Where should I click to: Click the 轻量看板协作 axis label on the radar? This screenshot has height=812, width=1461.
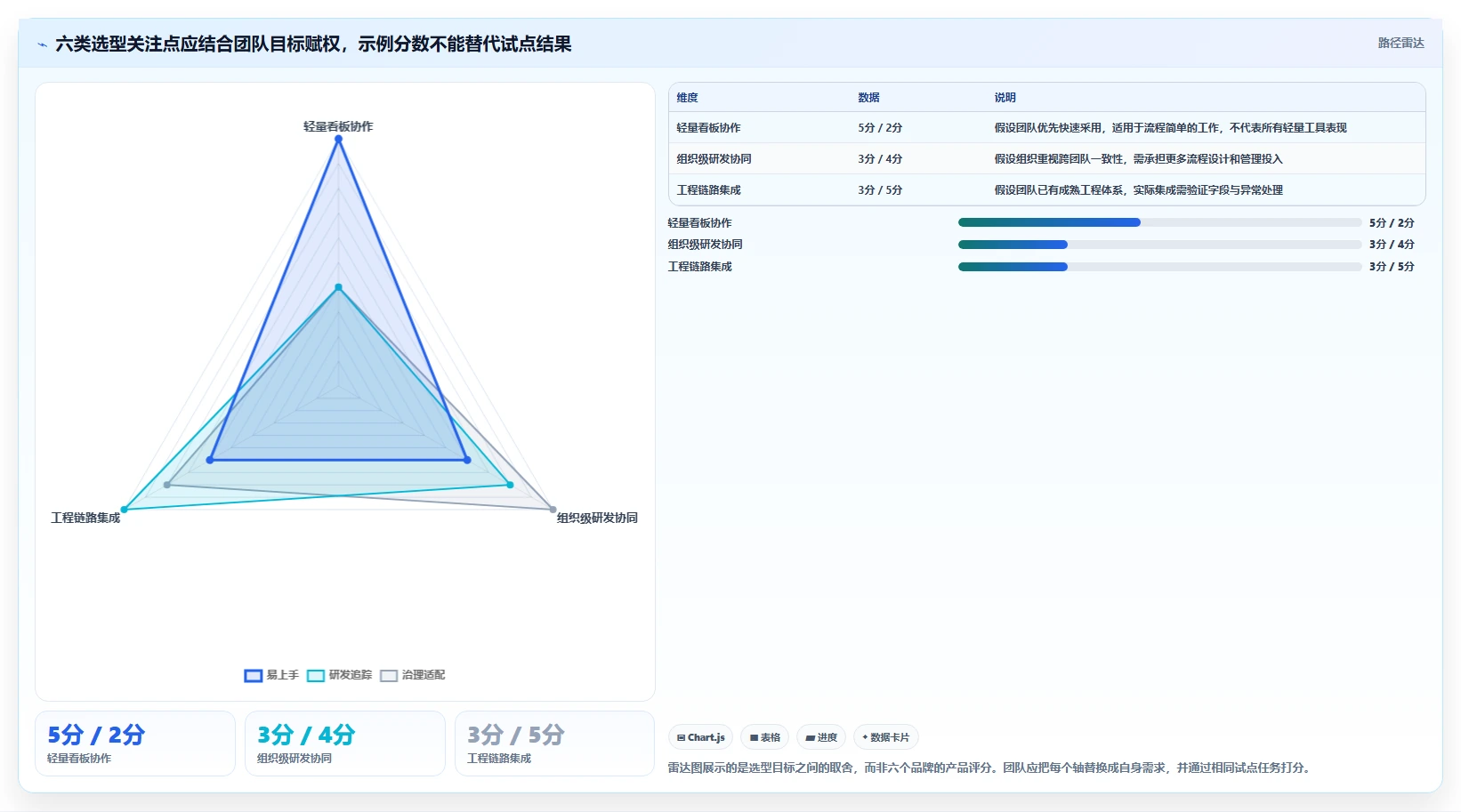(x=338, y=126)
